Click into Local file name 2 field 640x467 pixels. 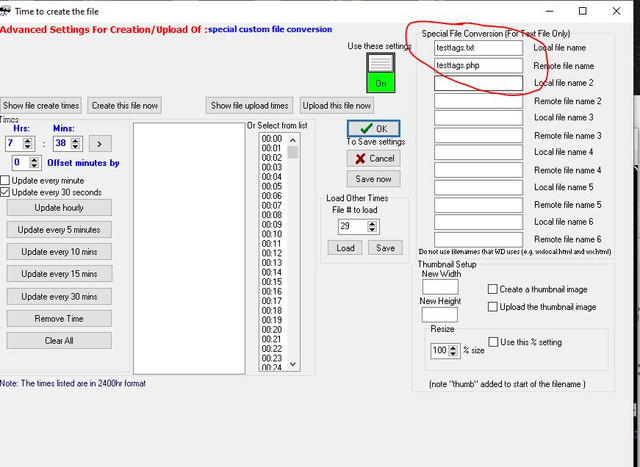478,83
